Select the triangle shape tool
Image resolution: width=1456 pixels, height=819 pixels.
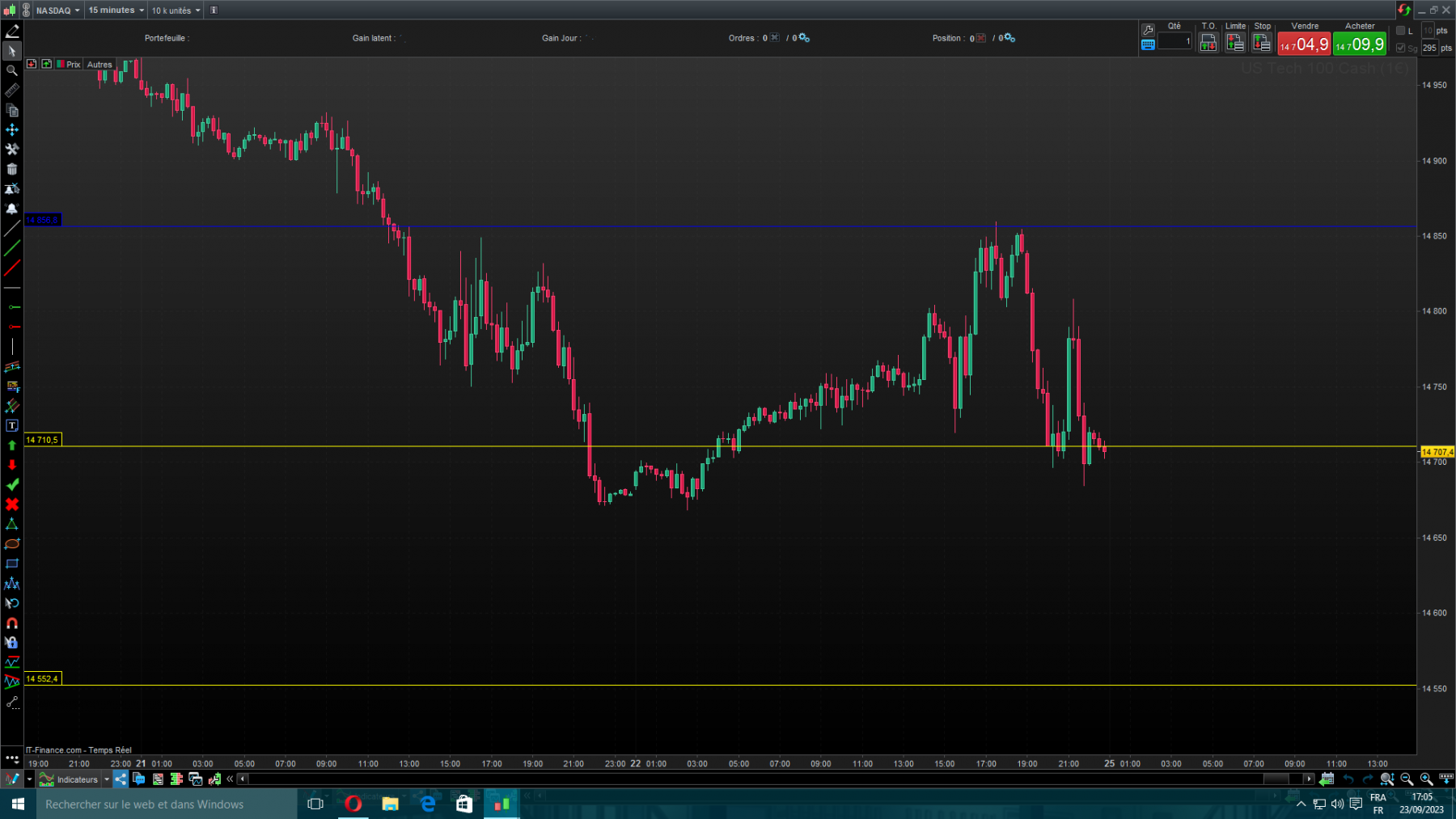[x=12, y=525]
